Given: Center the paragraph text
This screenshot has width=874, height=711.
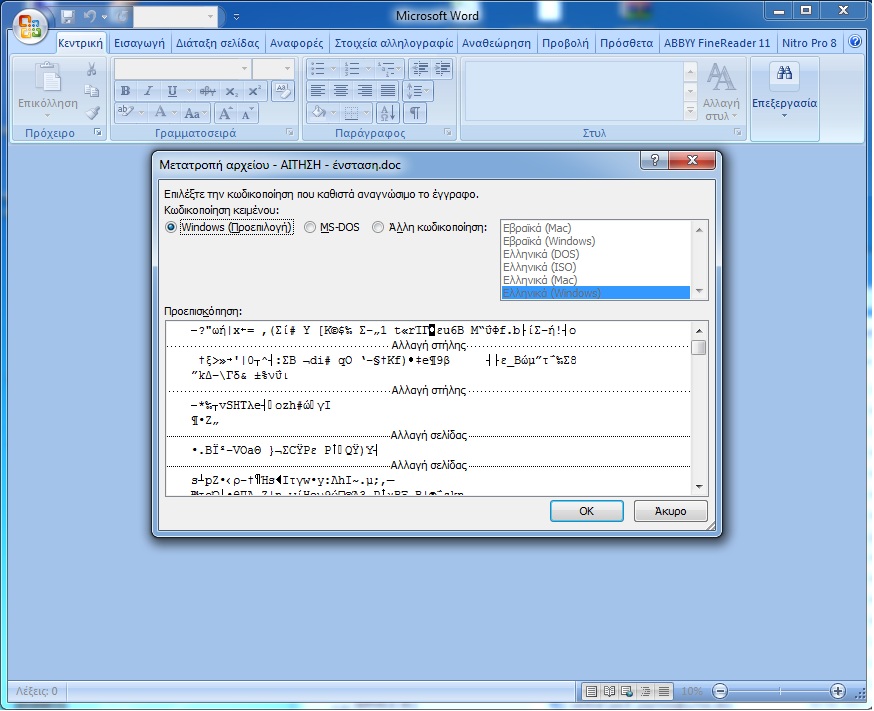Looking at the screenshot, I should click(341, 90).
